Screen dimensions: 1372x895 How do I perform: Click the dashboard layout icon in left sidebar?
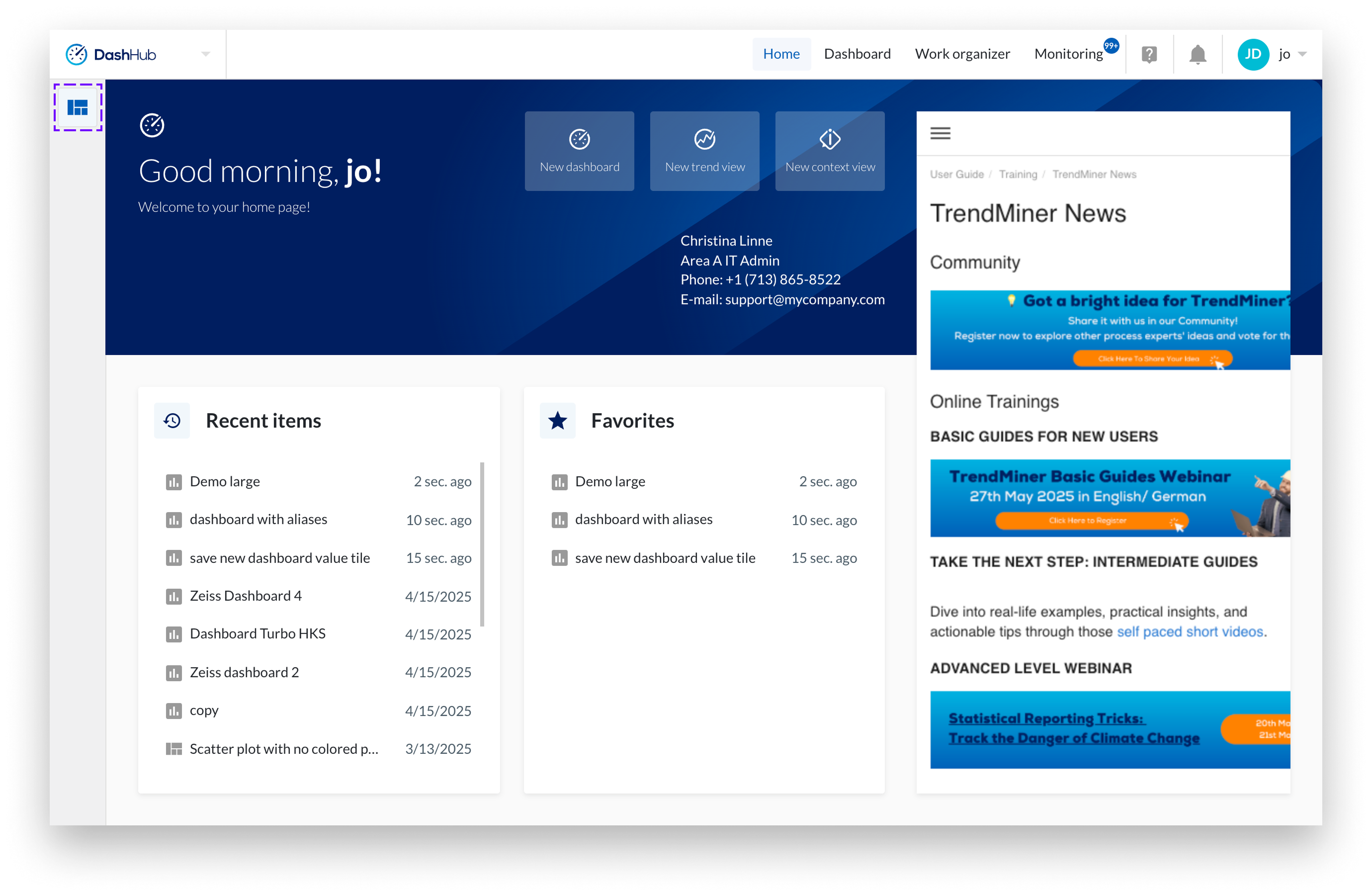pos(78,107)
